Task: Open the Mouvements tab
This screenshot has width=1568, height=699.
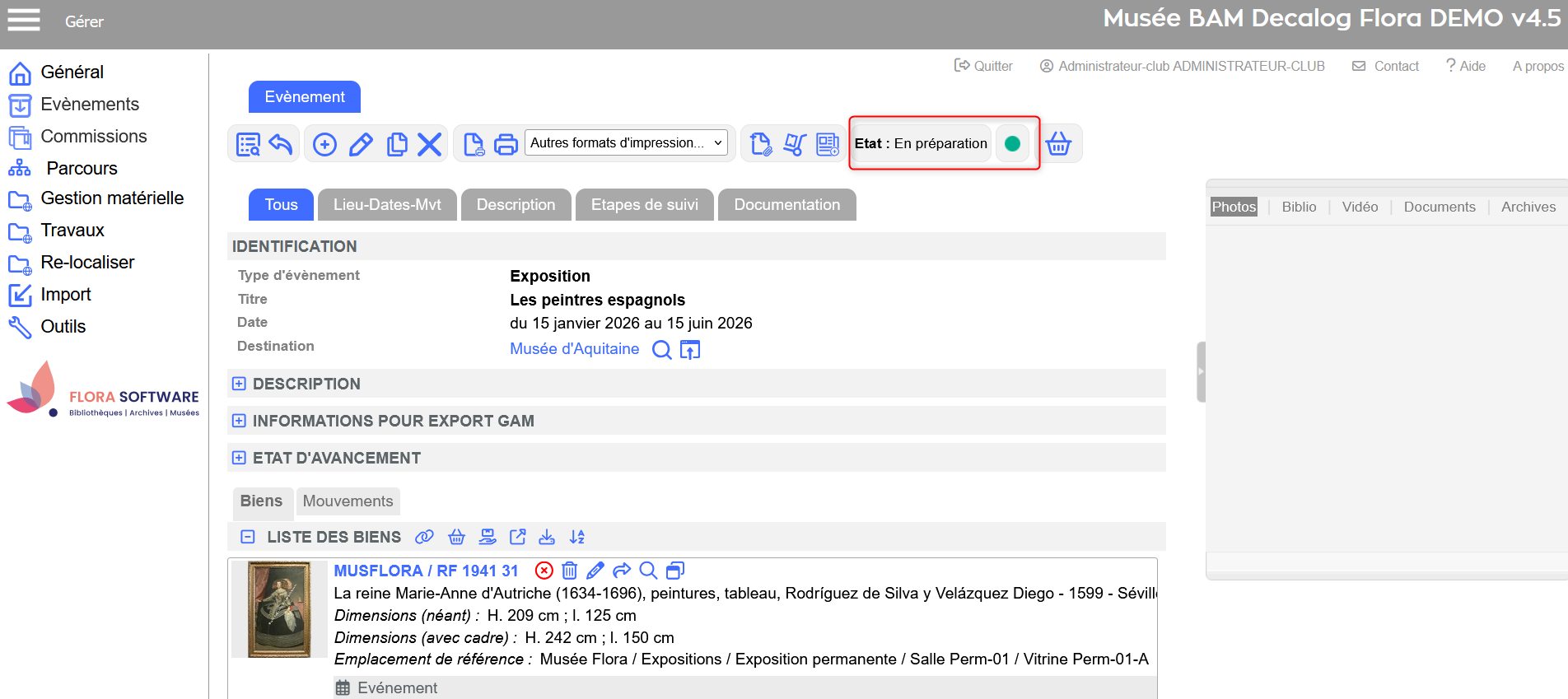Action: click(348, 501)
